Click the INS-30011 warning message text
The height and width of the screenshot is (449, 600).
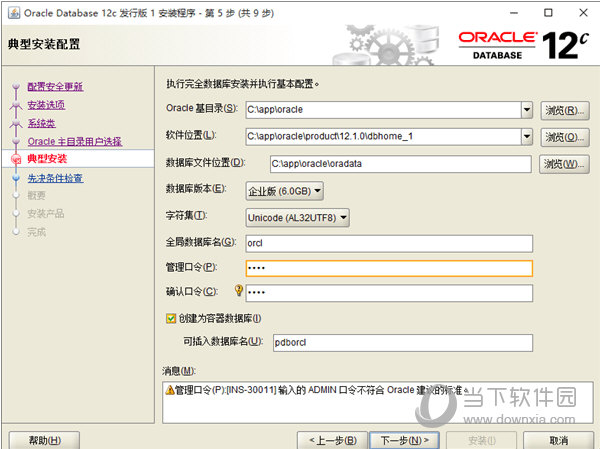[321, 390]
